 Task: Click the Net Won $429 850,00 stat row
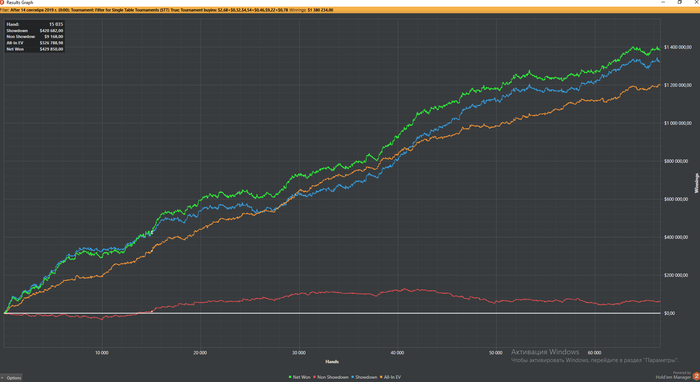(x=35, y=49)
